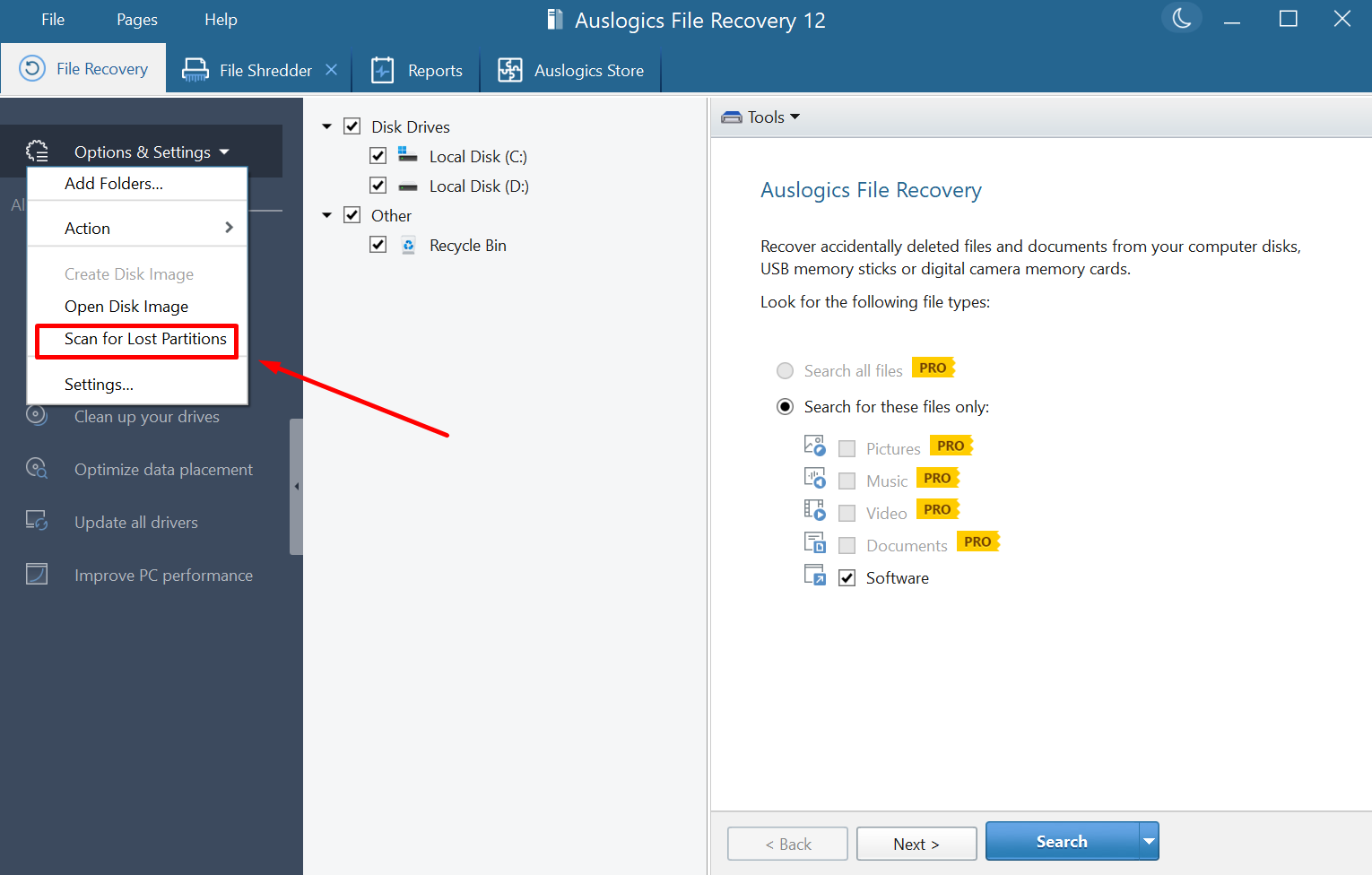Click the Local Disk (D:) drive icon
The width and height of the screenshot is (1372, 875).
pos(408,187)
